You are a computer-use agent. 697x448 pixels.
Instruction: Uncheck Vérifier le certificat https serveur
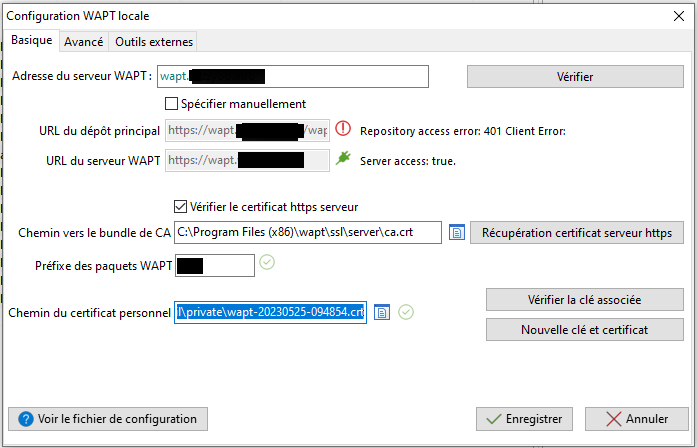[180, 207]
